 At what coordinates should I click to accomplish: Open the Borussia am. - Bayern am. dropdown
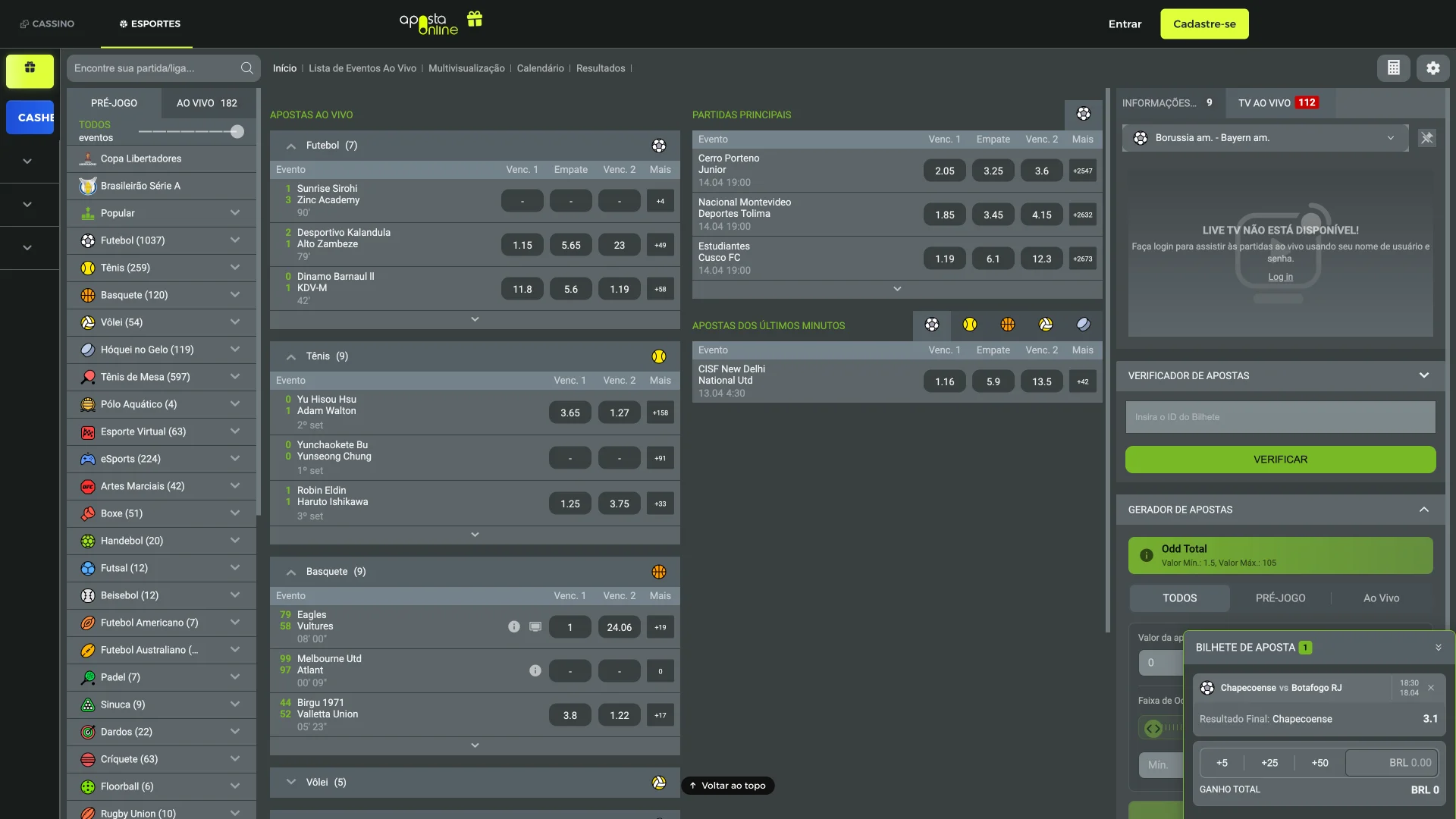(1265, 138)
